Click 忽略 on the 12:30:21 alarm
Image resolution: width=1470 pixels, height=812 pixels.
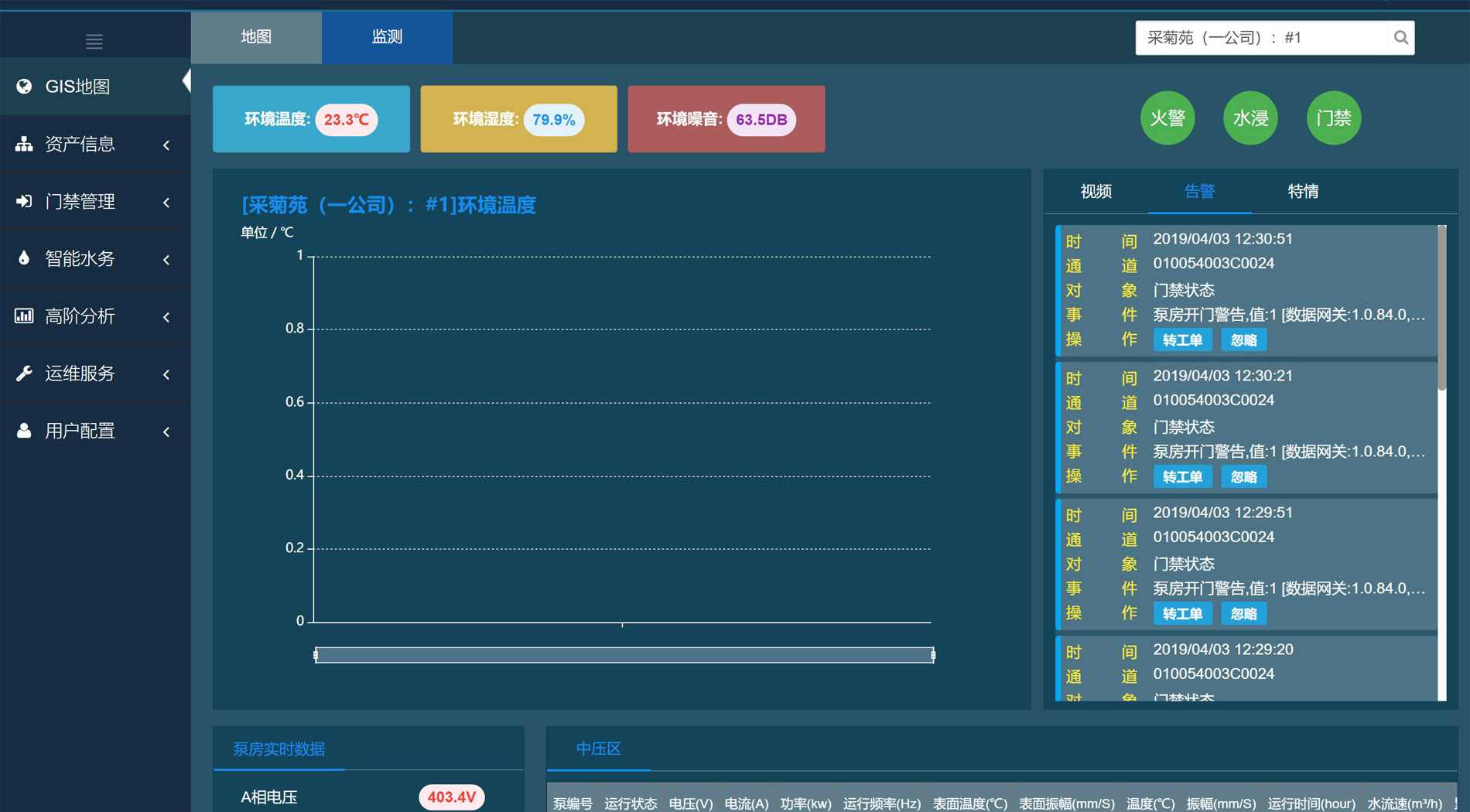(1243, 477)
